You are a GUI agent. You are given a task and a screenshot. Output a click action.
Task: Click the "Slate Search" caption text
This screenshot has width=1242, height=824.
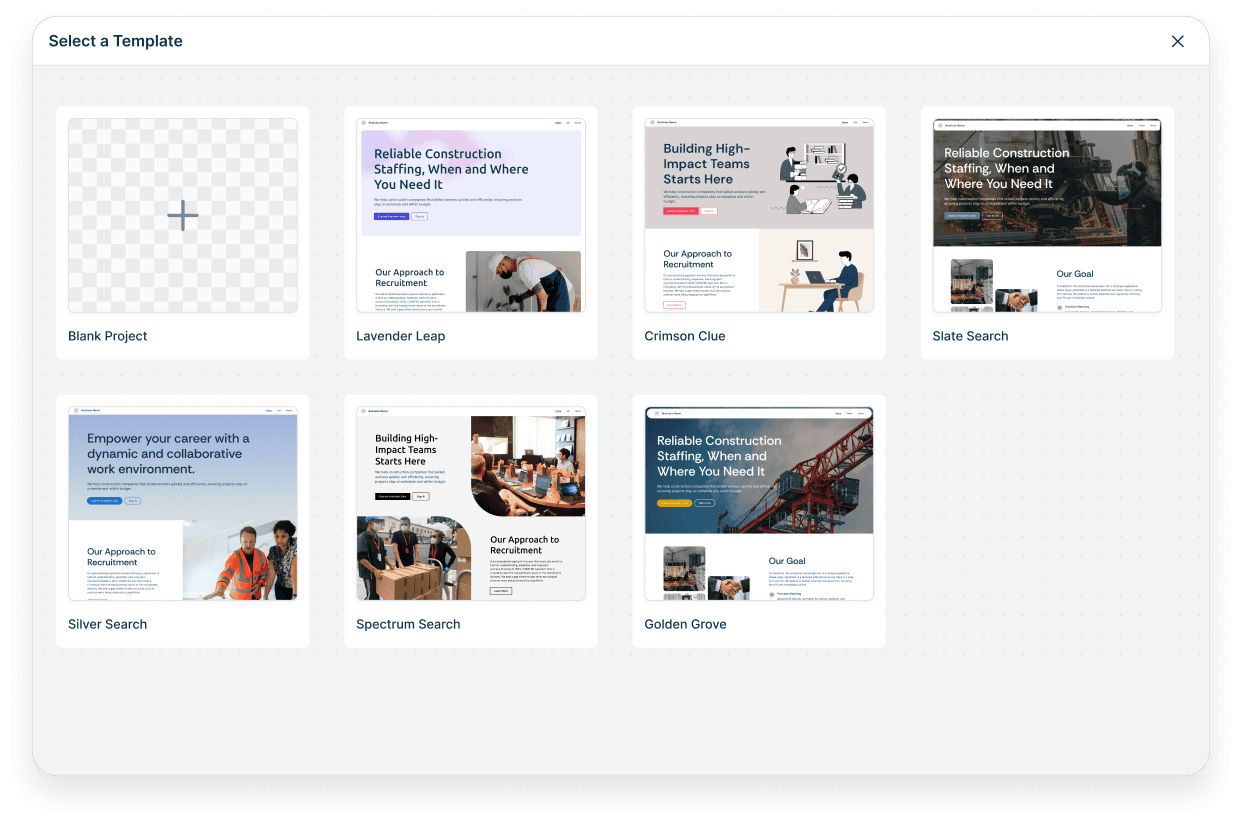970,336
